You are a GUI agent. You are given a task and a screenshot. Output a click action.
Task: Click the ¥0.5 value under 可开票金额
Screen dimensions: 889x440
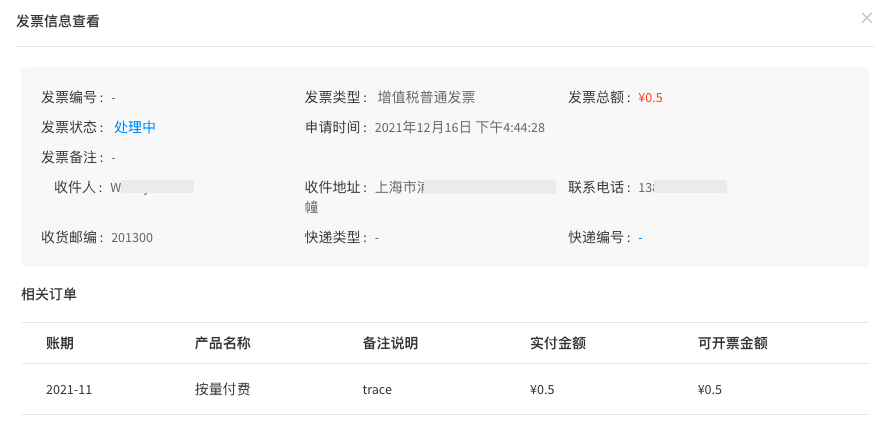coord(710,390)
